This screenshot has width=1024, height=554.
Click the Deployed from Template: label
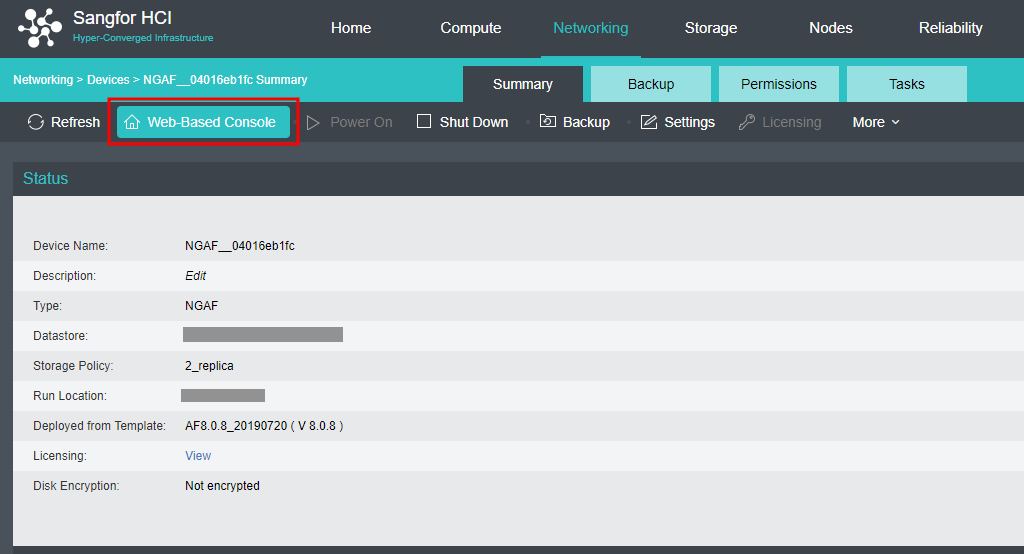pos(99,426)
